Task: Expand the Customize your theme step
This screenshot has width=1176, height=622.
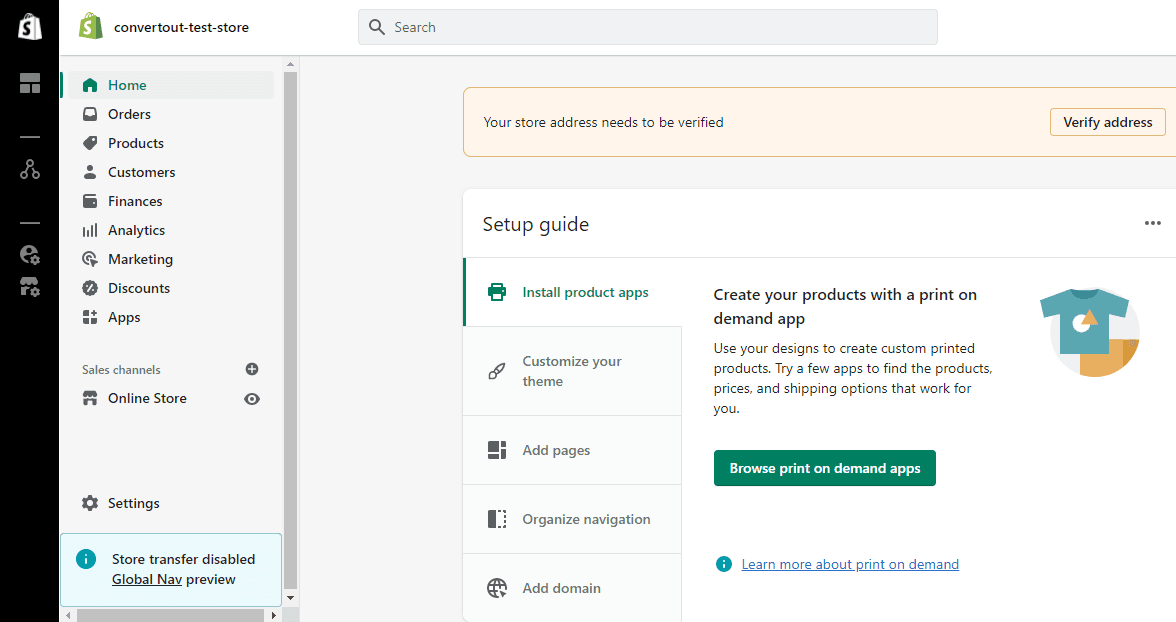Action: tap(572, 371)
